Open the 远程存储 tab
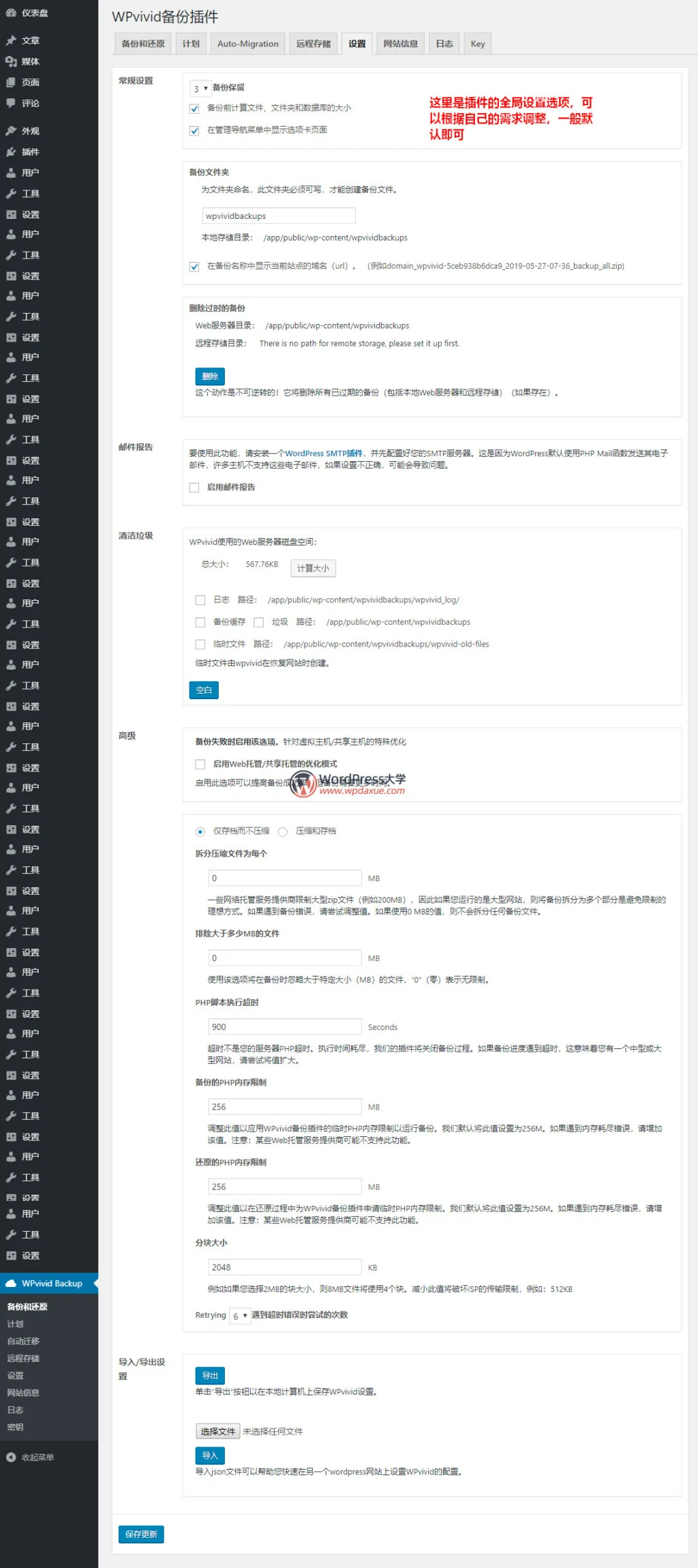 point(314,44)
